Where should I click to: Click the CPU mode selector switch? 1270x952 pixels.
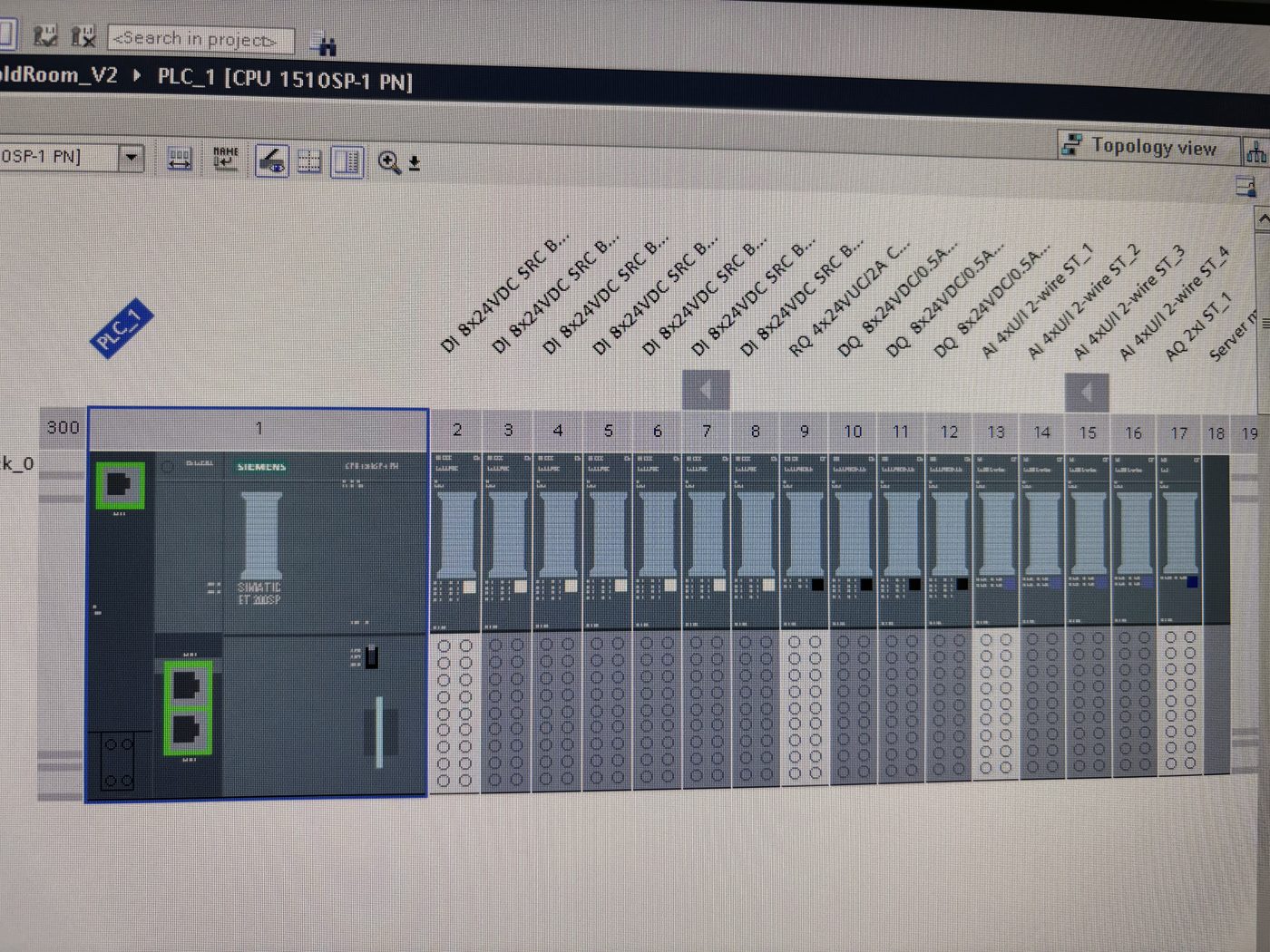pos(370,656)
